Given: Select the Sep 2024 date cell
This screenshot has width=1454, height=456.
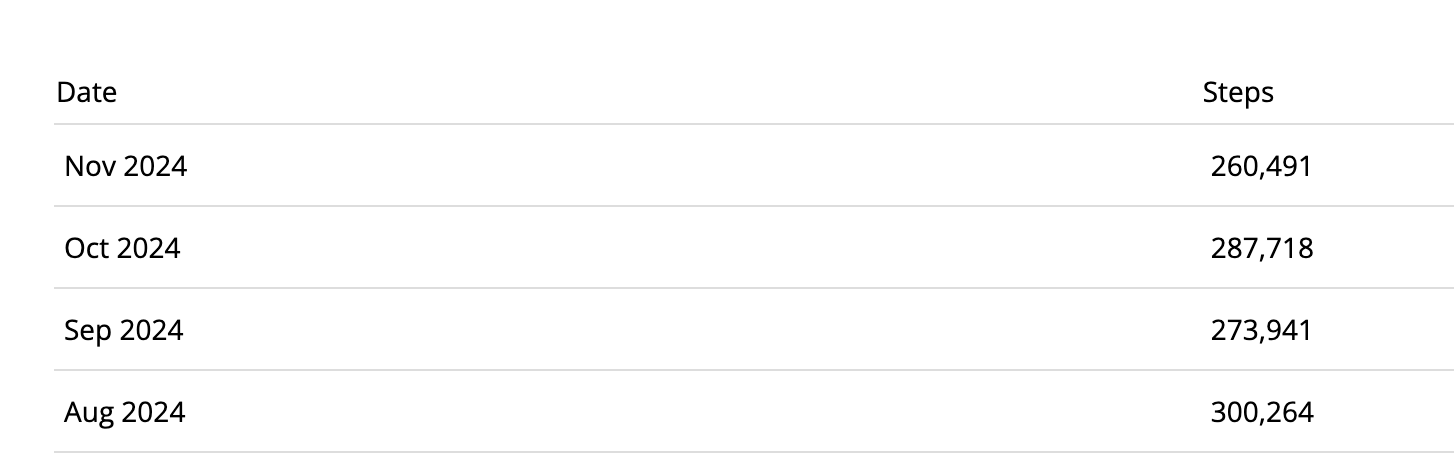Looking at the screenshot, I should click(124, 330).
